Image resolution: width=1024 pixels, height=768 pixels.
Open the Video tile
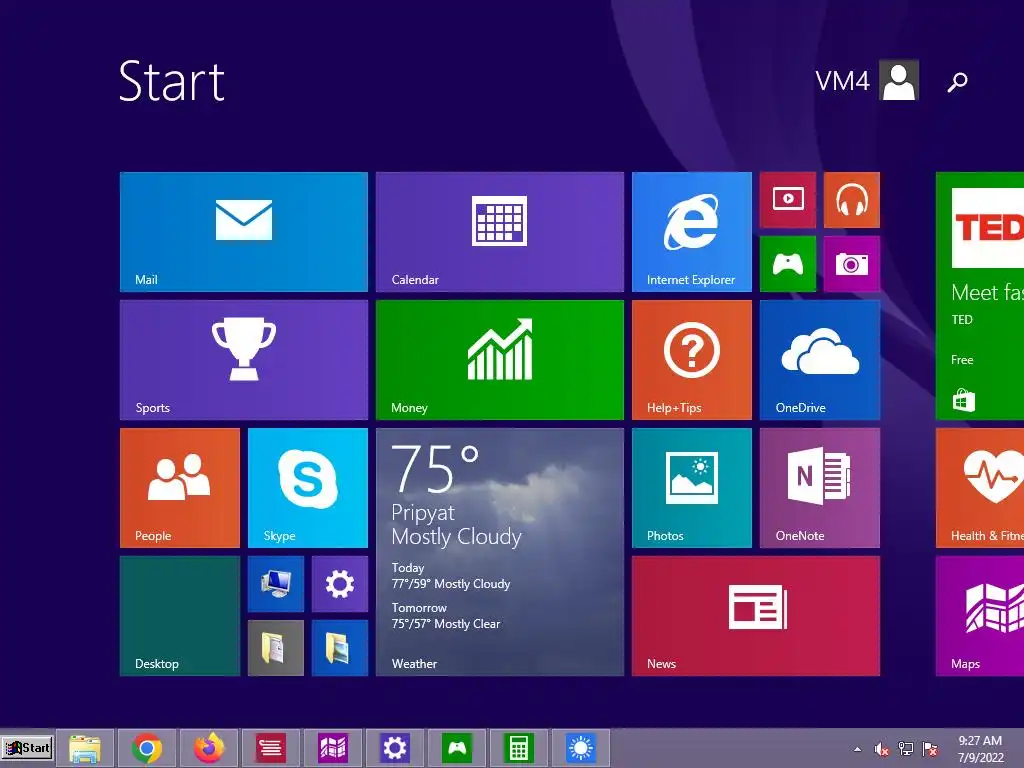pos(788,200)
